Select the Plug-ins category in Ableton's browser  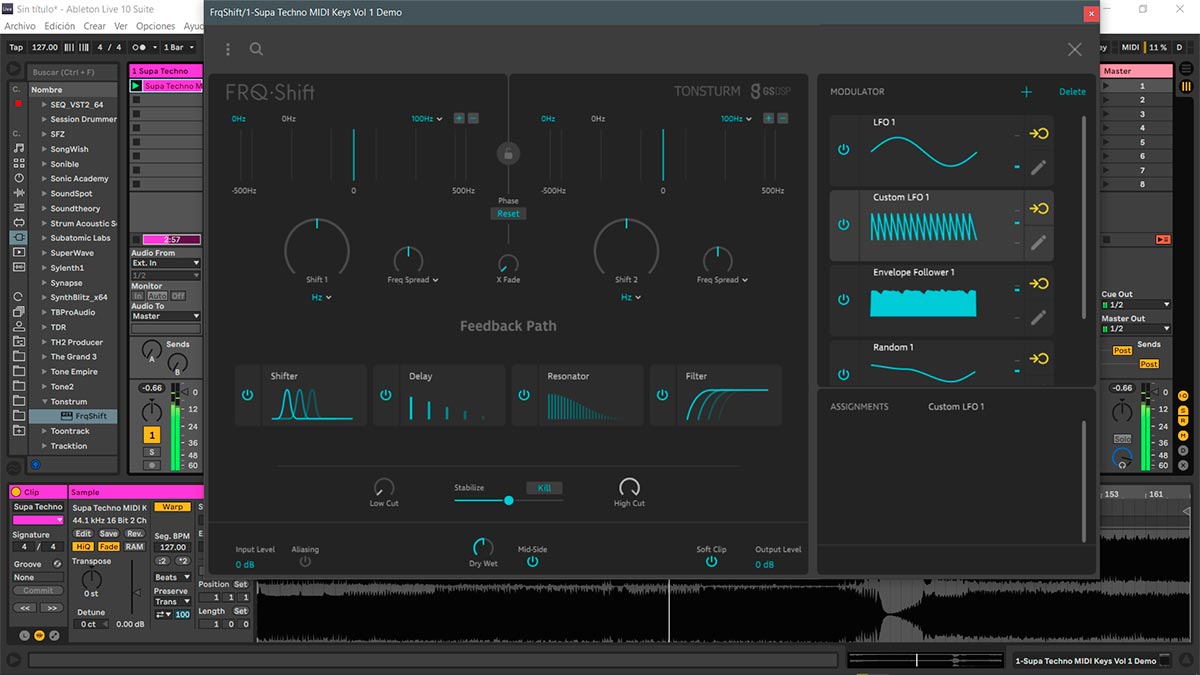tap(19, 237)
